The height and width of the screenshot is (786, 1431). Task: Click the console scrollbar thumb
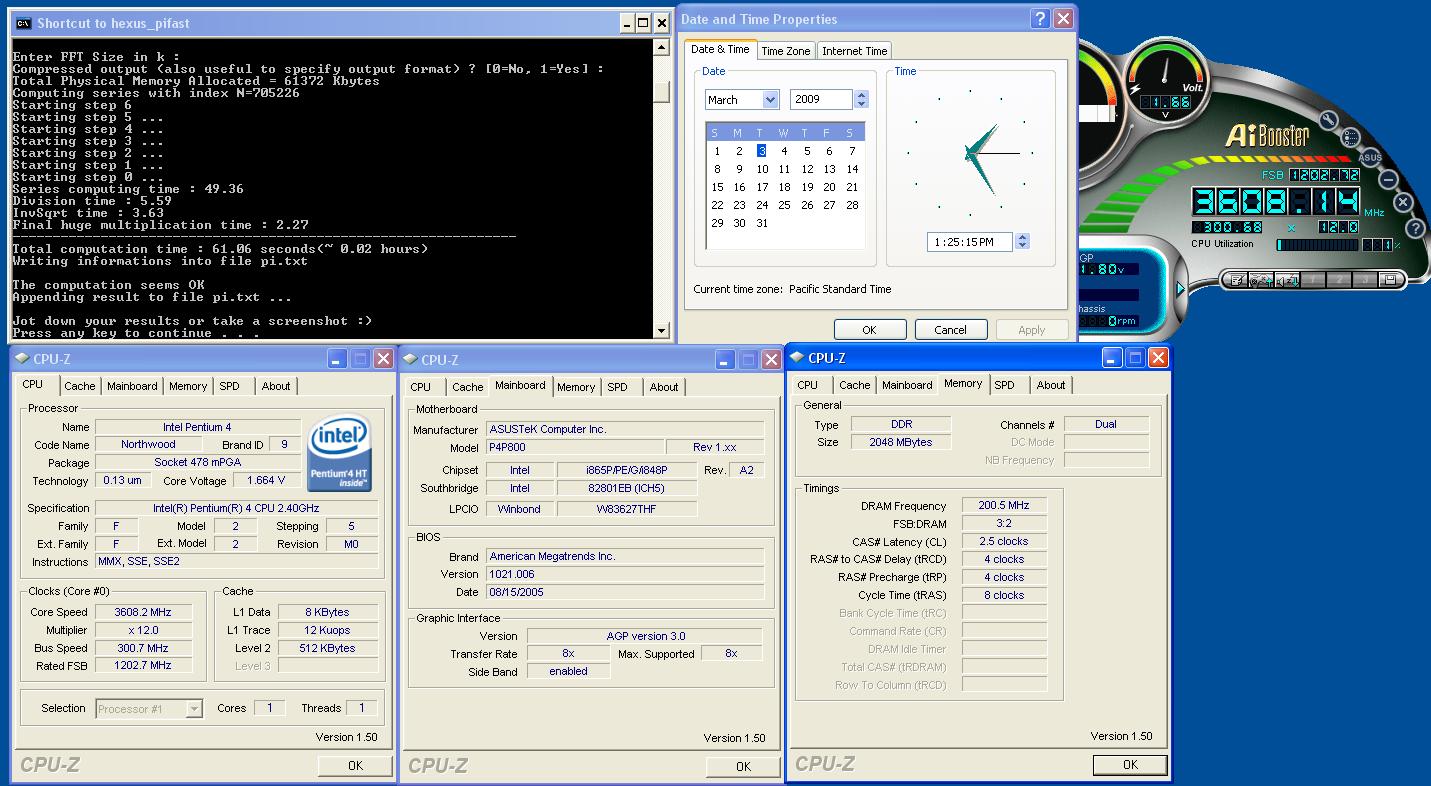coord(661,91)
